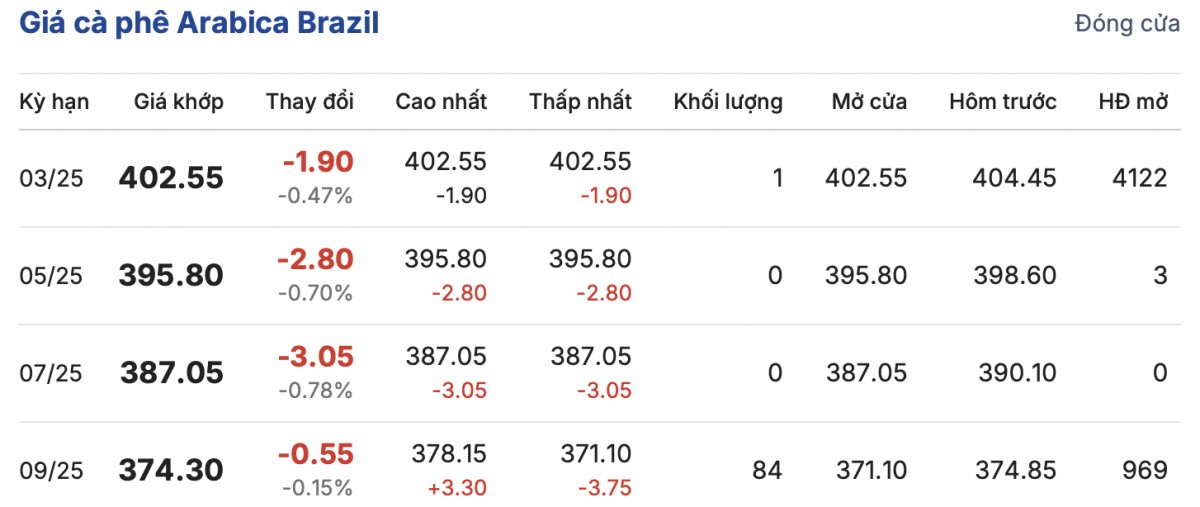Screen dimensions: 1200x507
Task: Click the volume value 84
Action: click(769, 470)
